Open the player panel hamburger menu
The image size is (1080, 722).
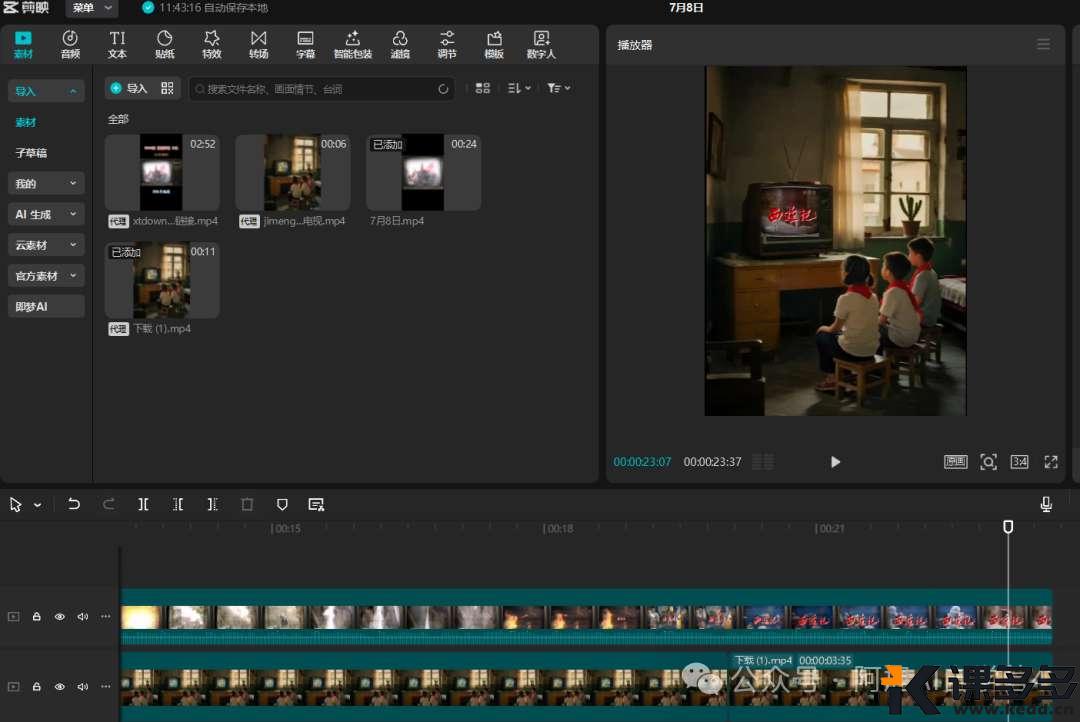(1043, 45)
